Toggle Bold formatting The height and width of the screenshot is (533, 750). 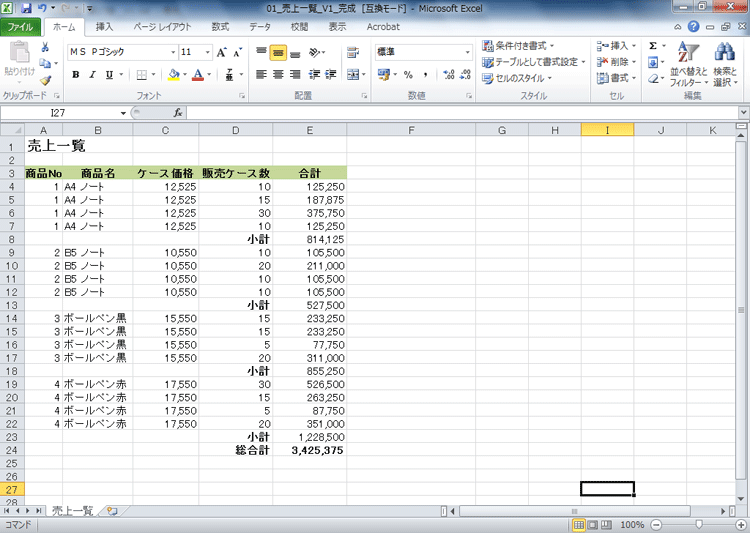[x=76, y=75]
